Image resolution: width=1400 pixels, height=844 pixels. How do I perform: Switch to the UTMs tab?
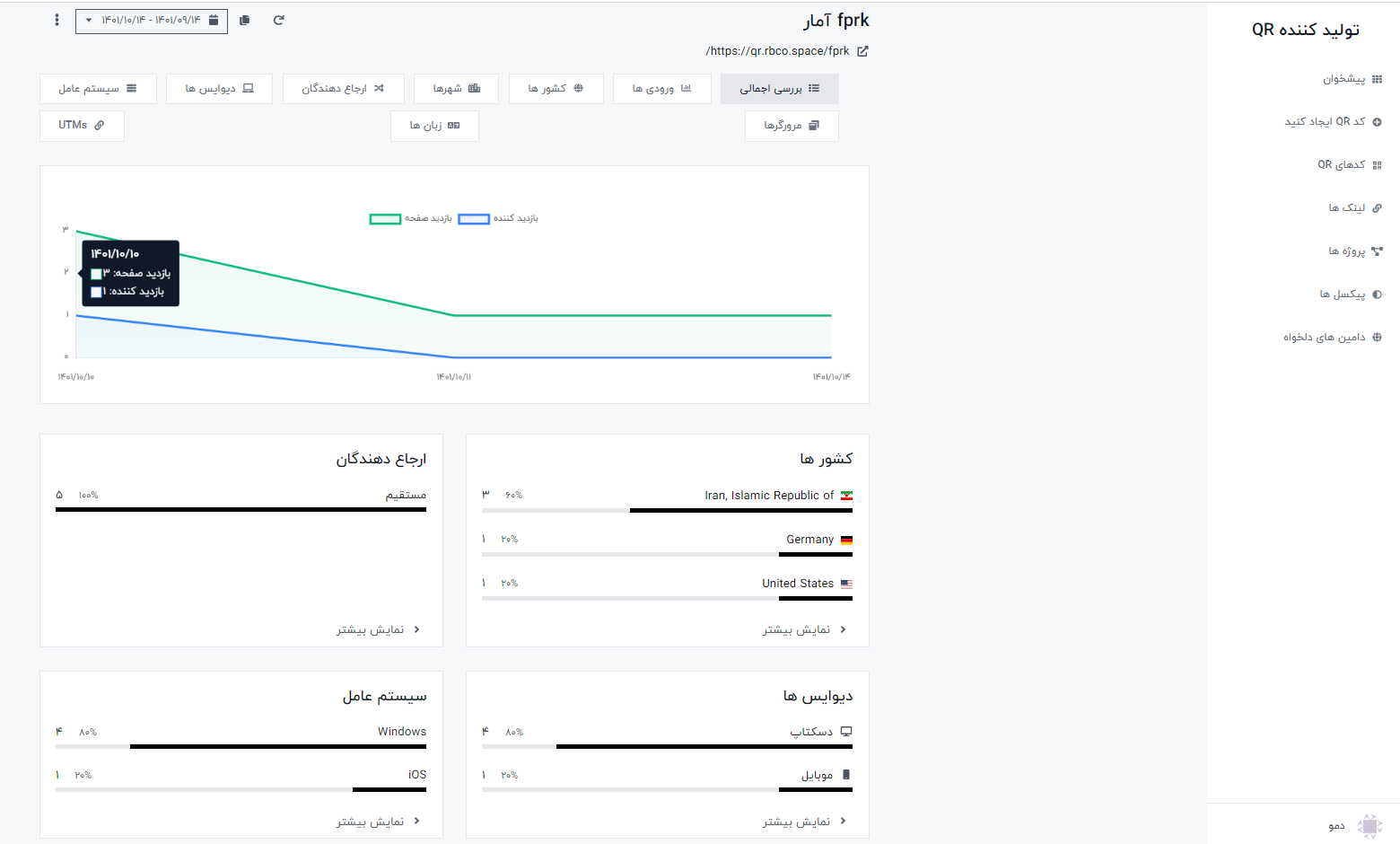[82, 126]
